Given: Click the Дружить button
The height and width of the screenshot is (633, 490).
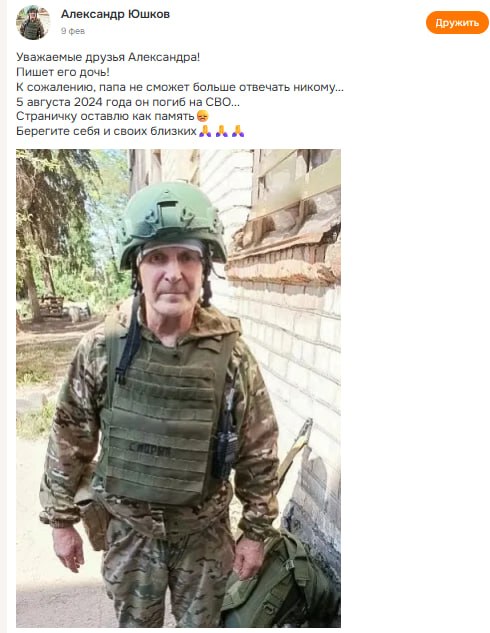Looking at the screenshot, I should coord(457,23).
